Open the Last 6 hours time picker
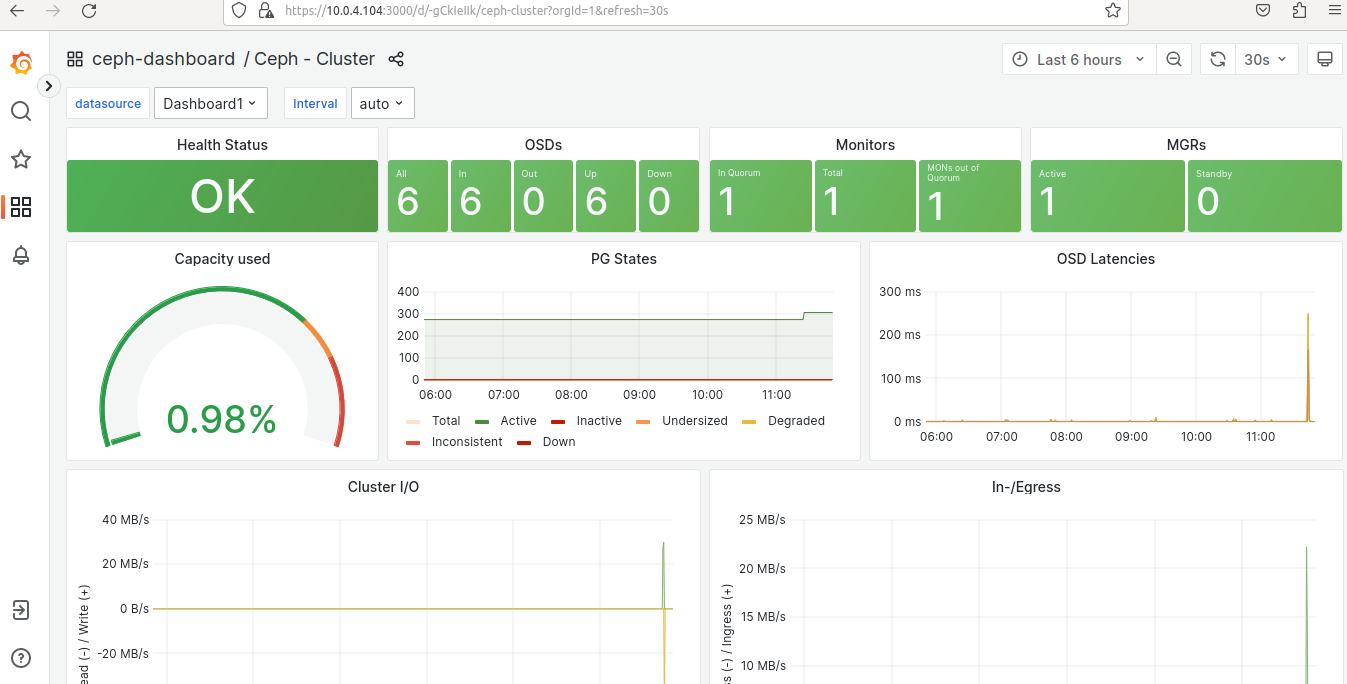 [1079, 60]
